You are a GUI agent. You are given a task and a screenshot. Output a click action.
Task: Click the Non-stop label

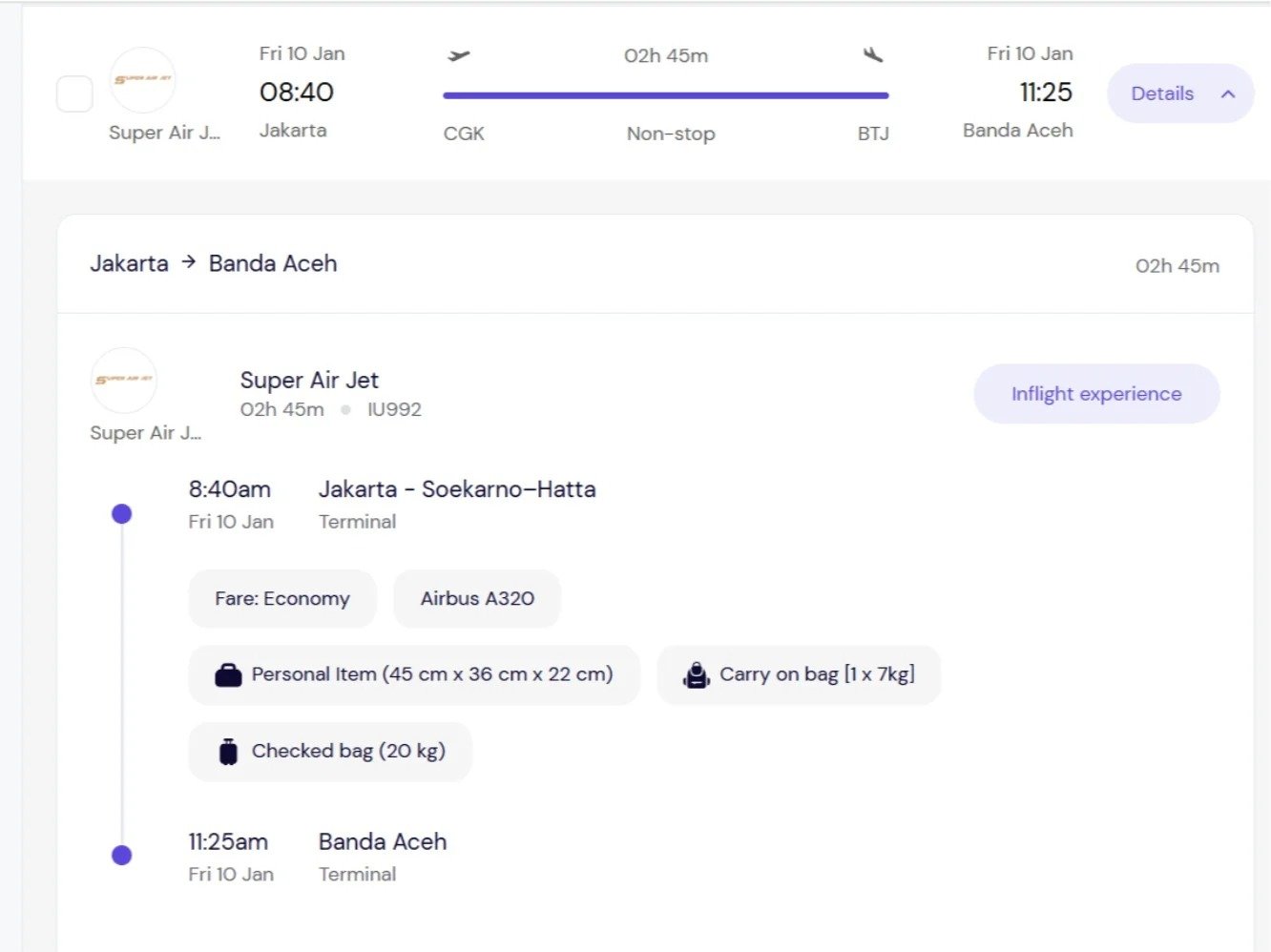pyautogui.click(x=671, y=134)
